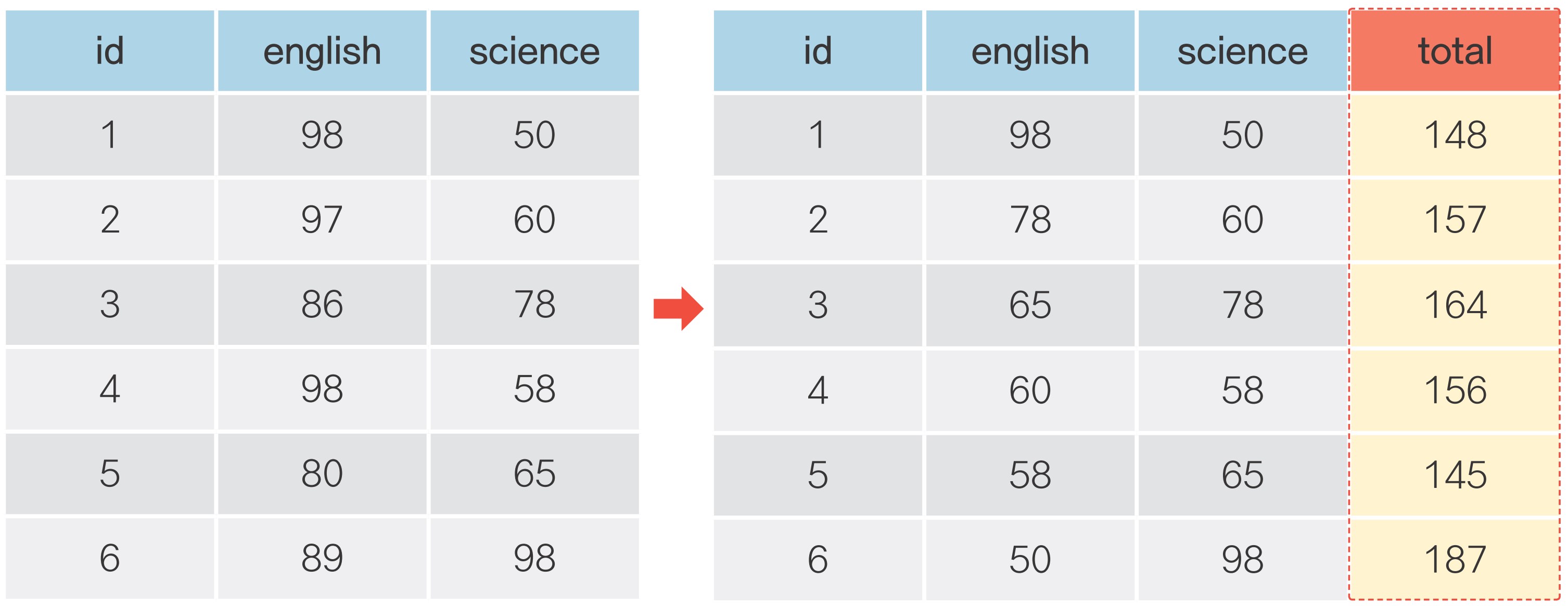Select the total value 187

tap(1454, 559)
